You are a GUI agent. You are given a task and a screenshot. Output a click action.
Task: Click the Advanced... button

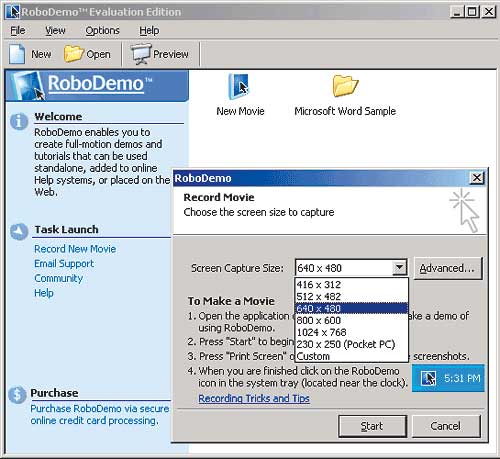[448, 268]
